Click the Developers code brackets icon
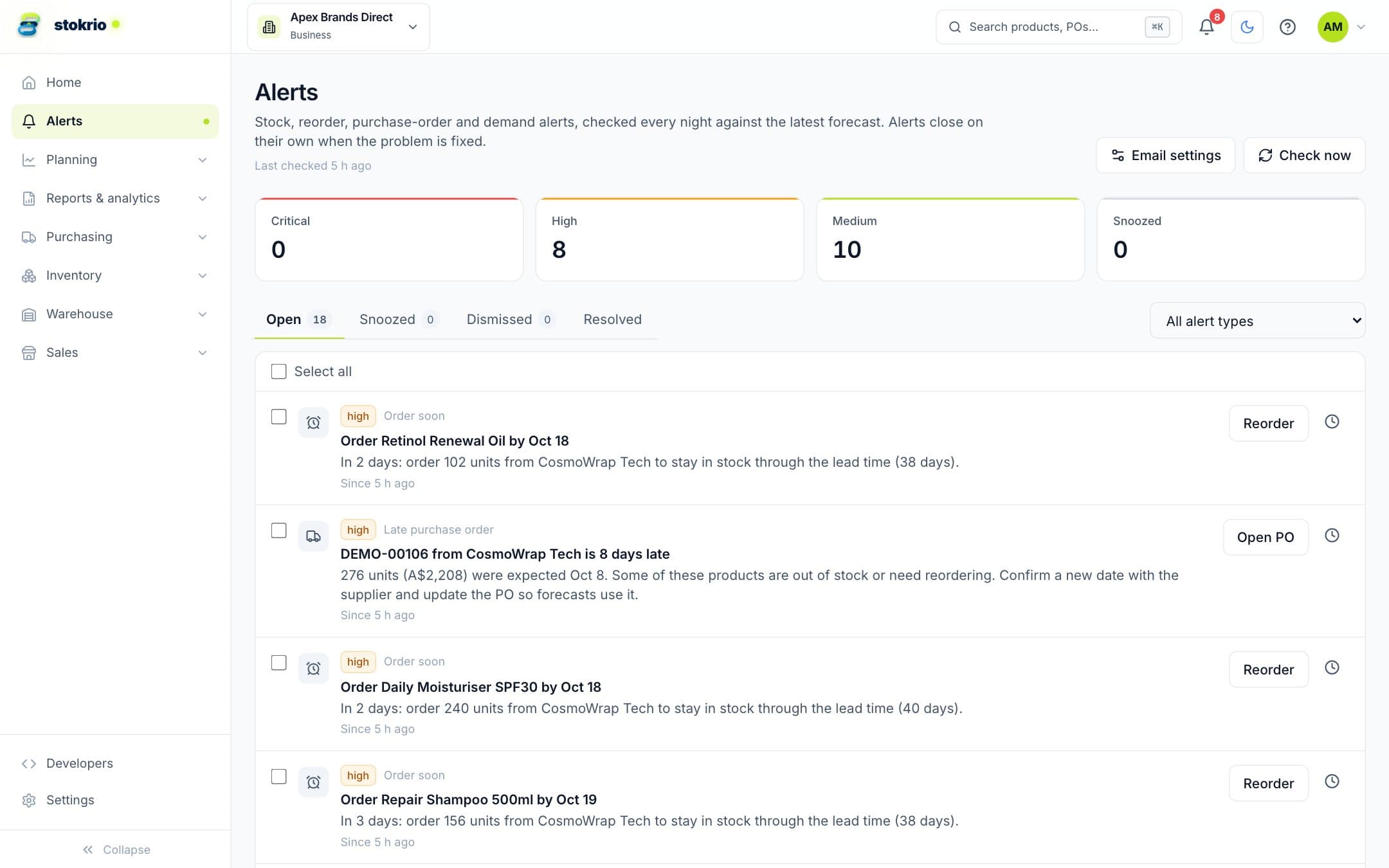Viewport: 1389px width, 868px height. [29, 763]
